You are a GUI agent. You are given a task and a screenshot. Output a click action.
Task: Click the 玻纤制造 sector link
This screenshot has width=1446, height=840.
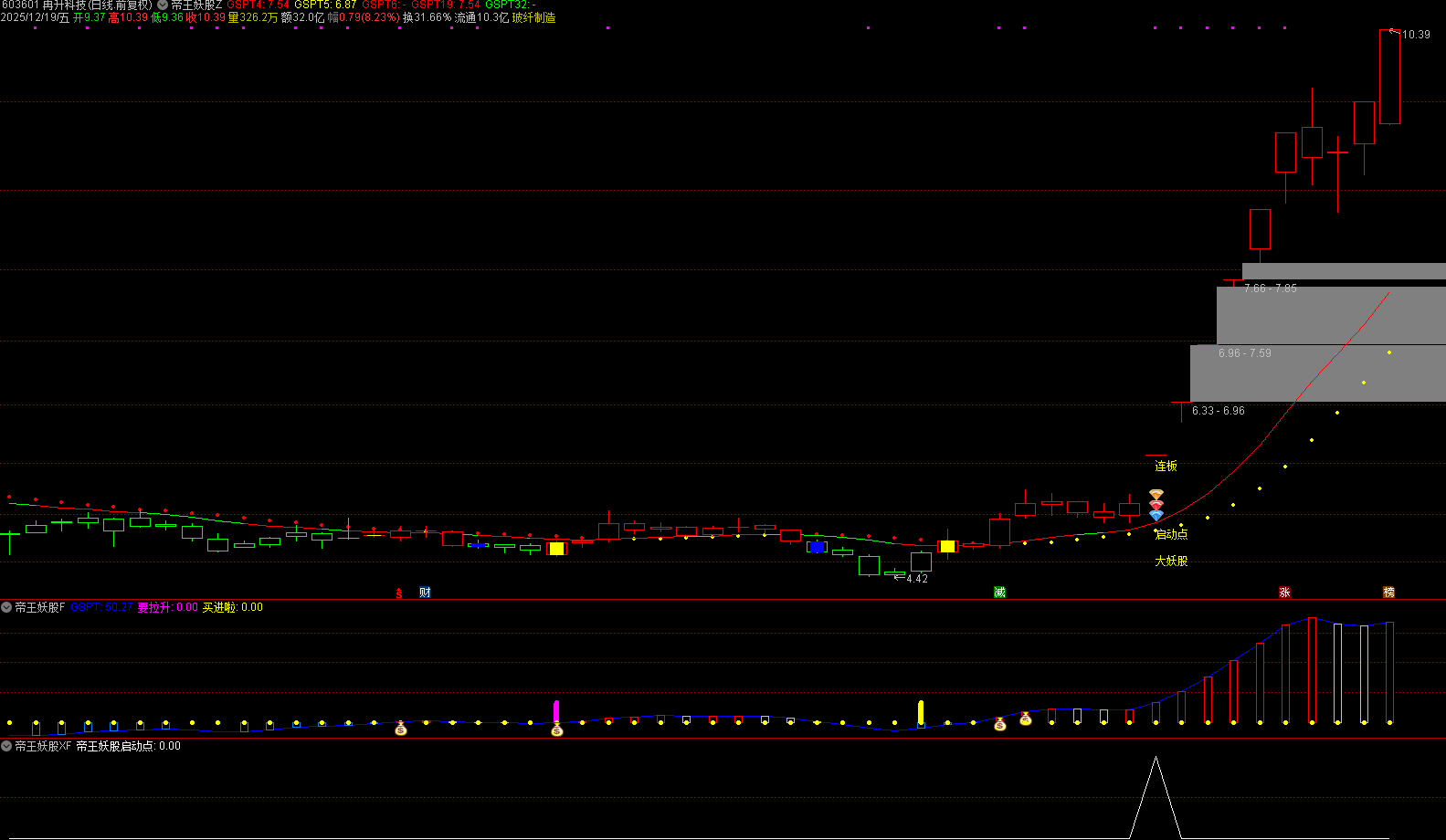click(533, 17)
